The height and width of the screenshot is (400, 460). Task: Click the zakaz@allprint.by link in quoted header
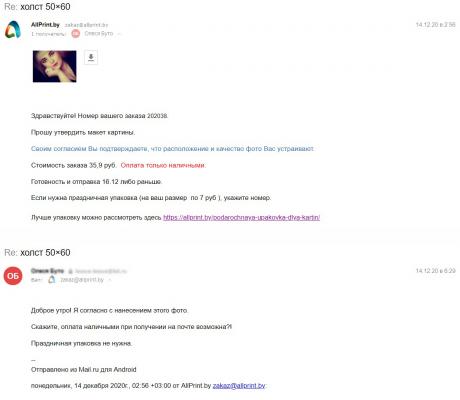[239, 386]
